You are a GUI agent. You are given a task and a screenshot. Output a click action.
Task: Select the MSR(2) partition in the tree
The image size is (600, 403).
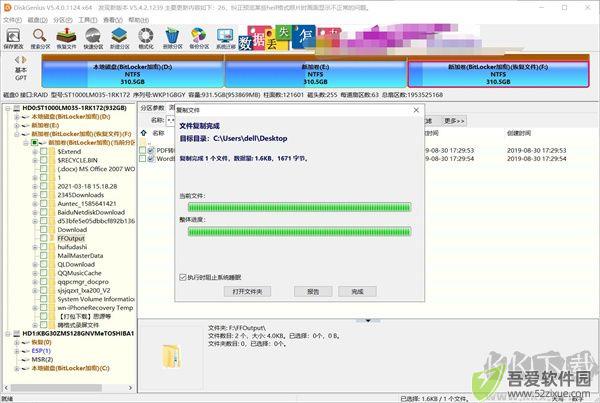click(x=42, y=360)
